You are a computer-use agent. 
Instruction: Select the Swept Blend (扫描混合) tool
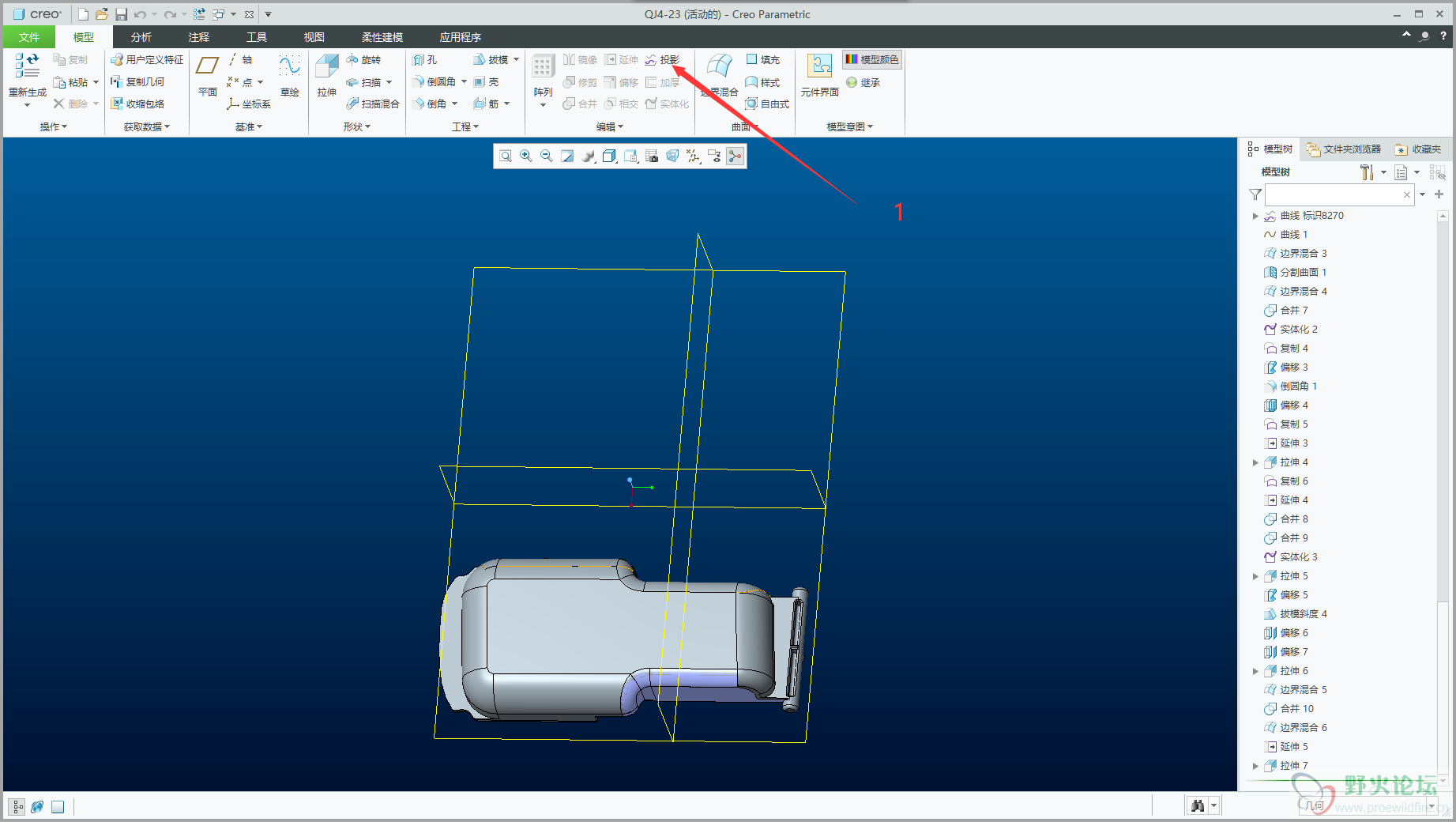tap(372, 104)
